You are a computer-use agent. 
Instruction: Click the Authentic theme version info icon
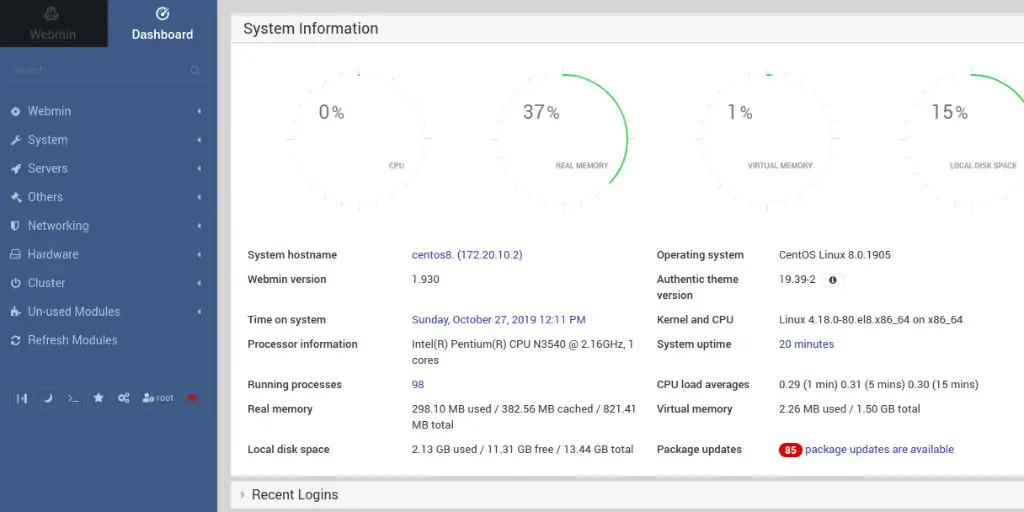point(833,280)
